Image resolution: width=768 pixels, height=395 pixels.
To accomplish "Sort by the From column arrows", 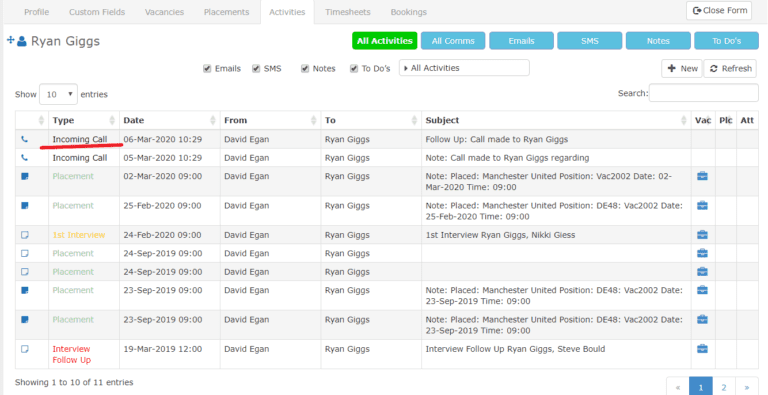I will [314, 120].
